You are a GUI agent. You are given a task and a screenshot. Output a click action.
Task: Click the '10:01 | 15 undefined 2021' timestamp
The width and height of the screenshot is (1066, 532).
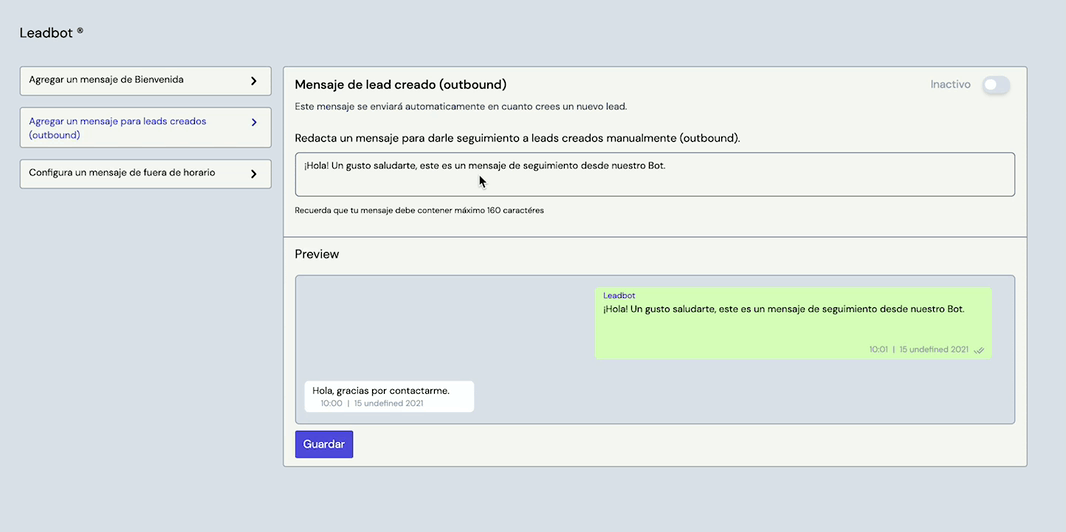[x=918, y=350]
